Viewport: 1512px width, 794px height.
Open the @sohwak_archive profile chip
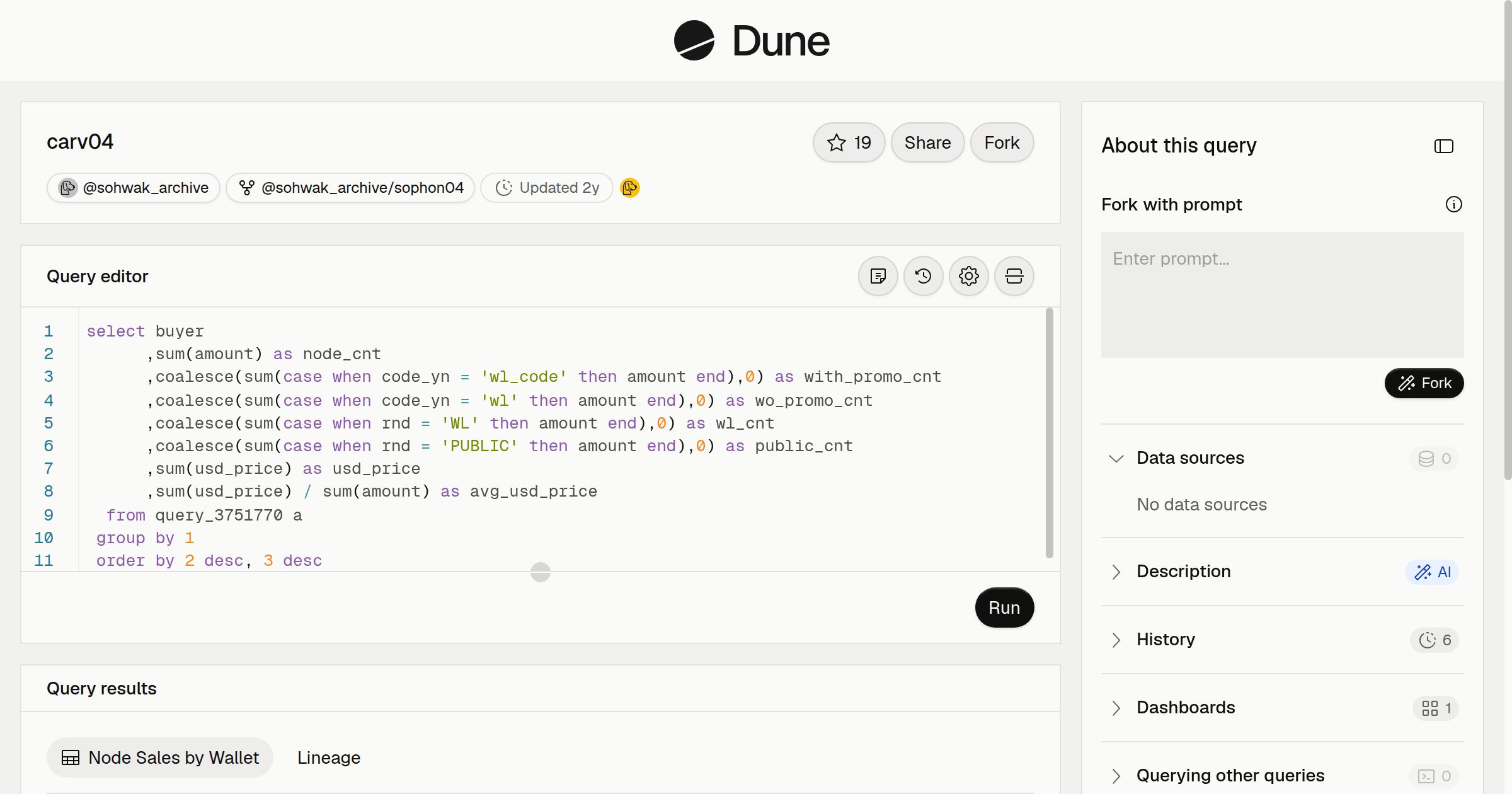134,188
